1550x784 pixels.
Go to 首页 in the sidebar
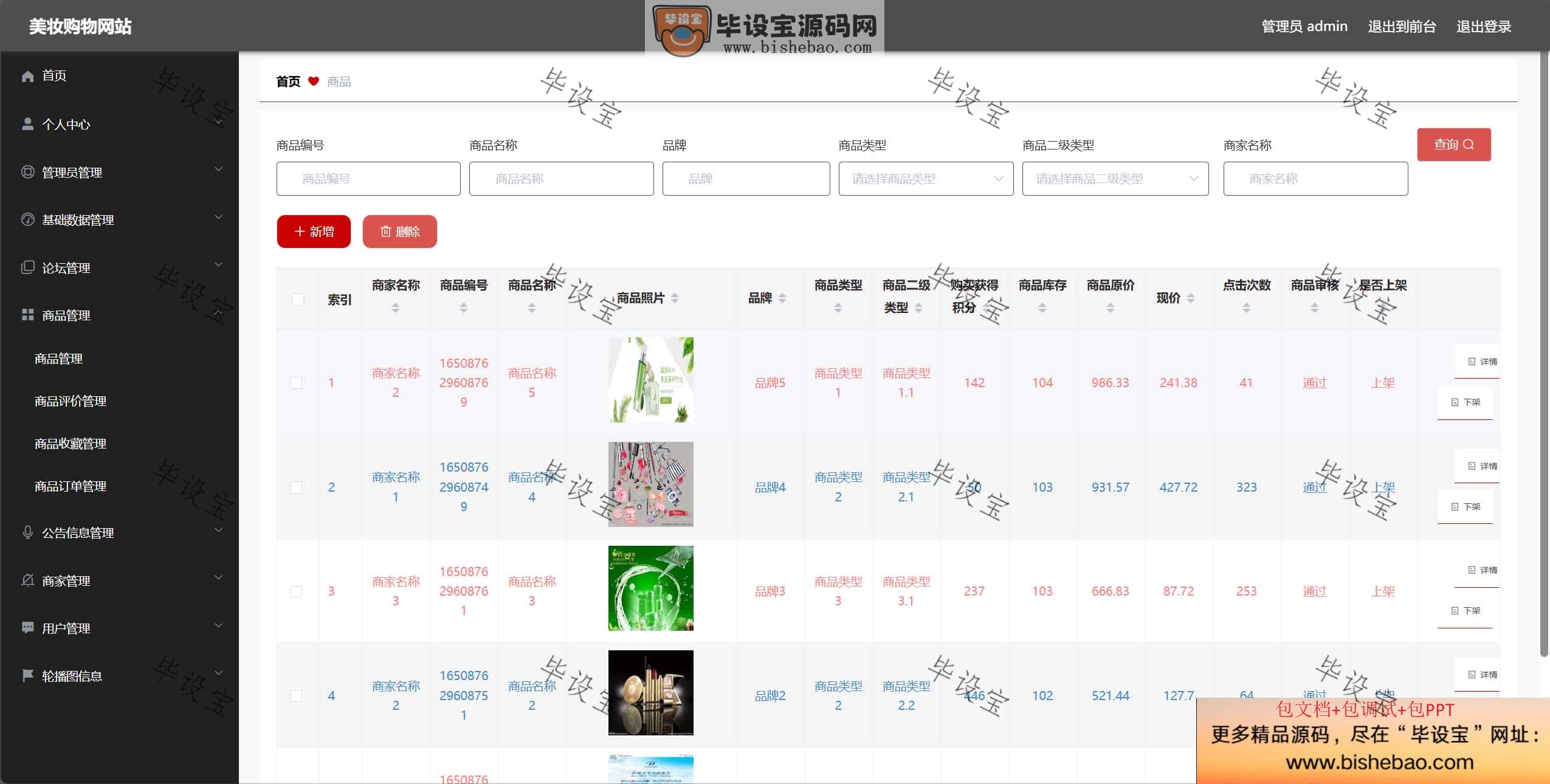[x=54, y=76]
